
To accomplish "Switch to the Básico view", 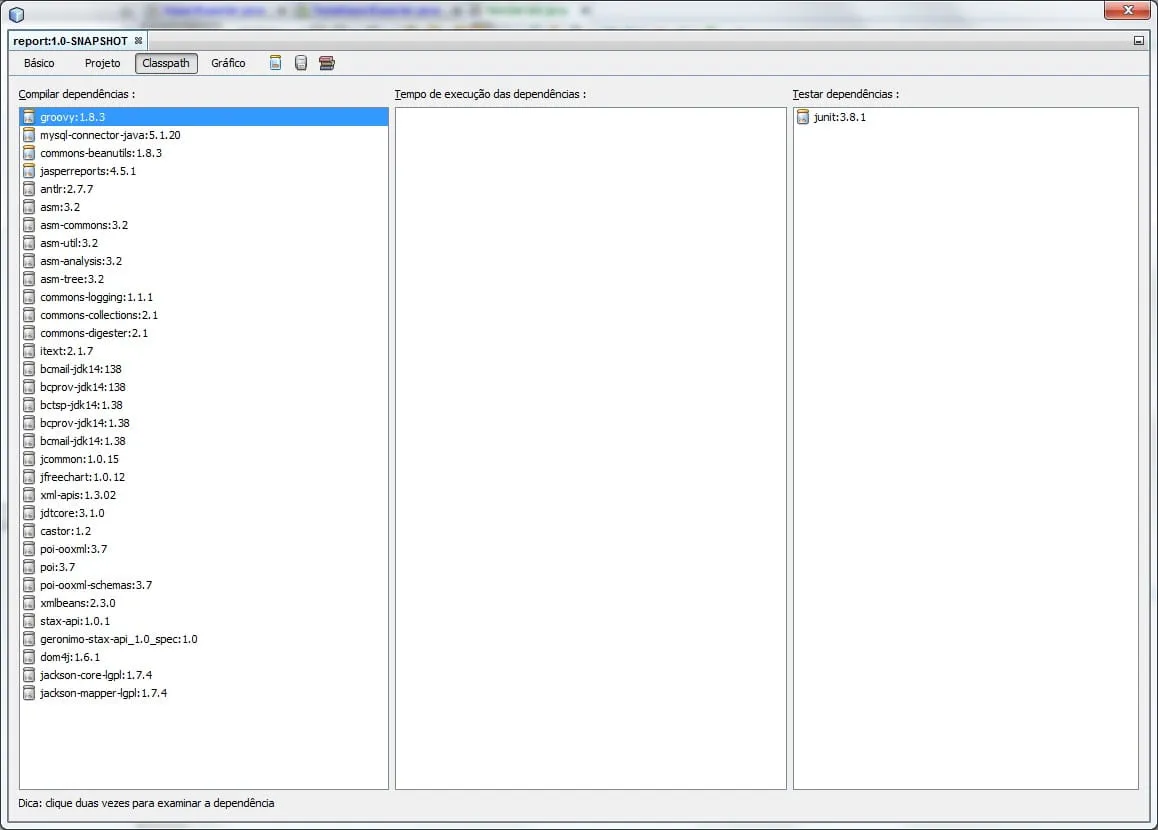I will pos(39,63).
